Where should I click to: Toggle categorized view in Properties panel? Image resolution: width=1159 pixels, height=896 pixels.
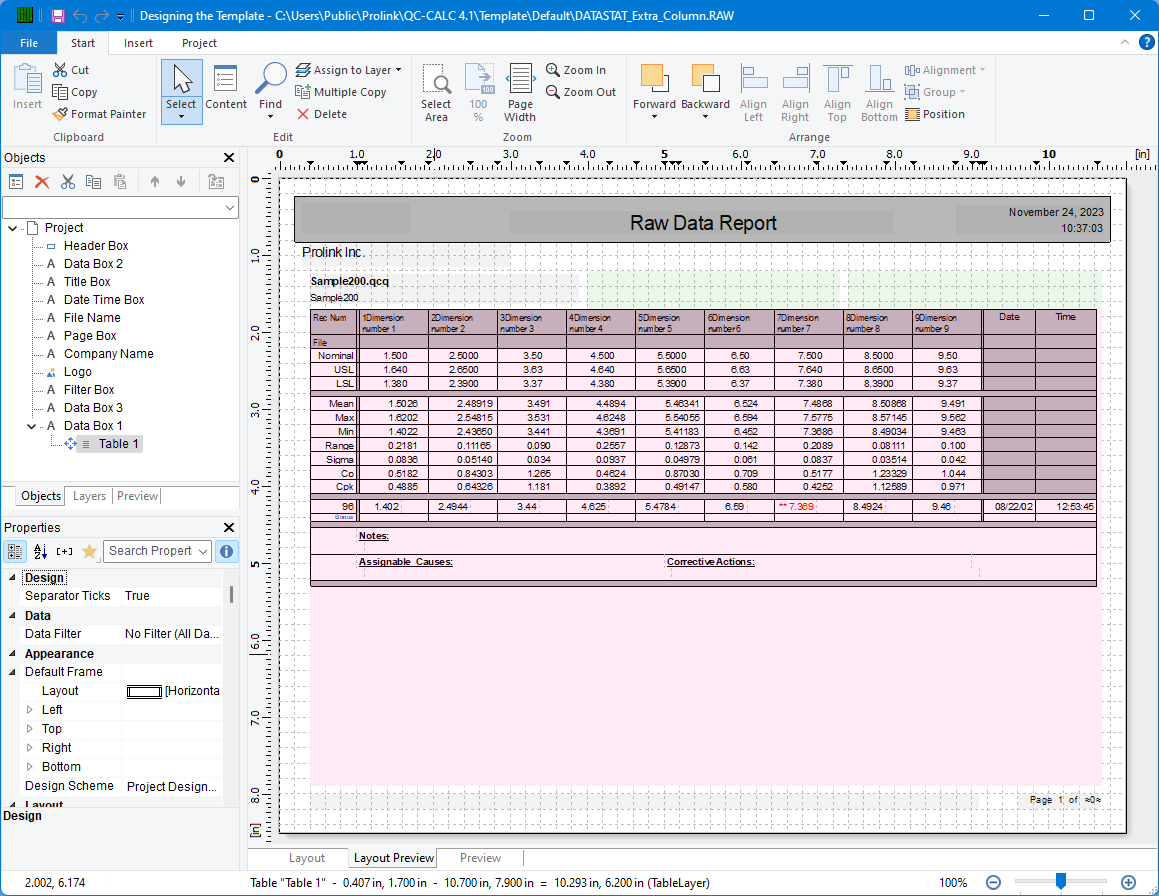(14, 551)
